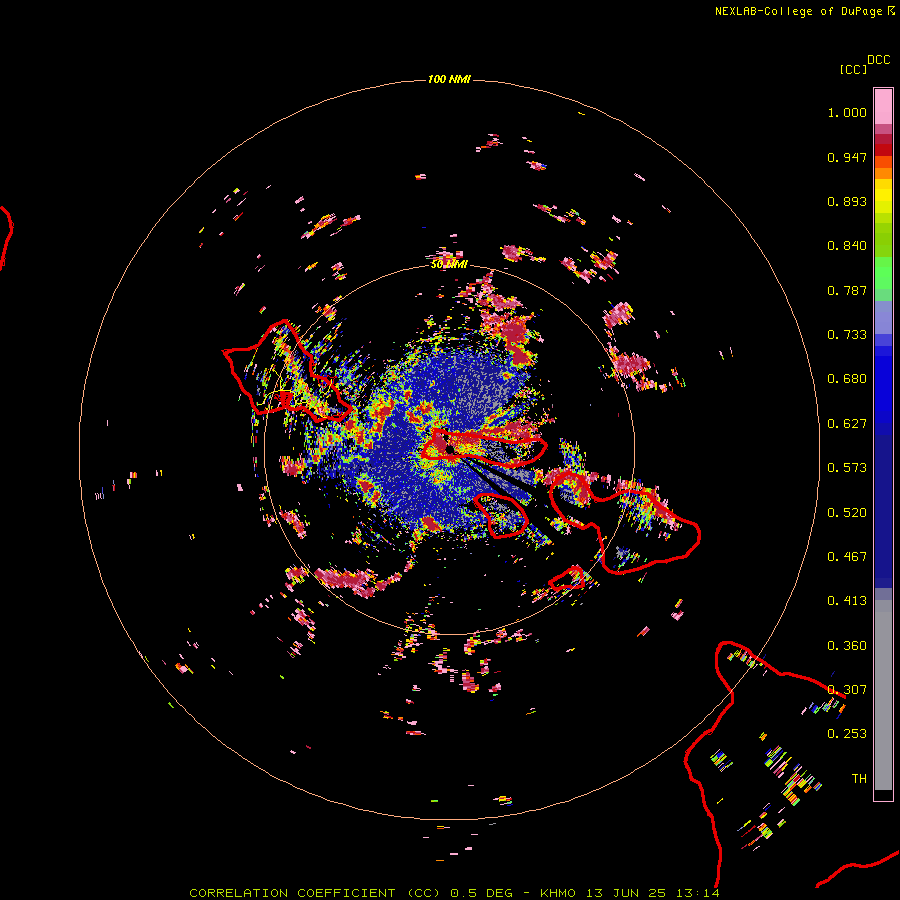The image size is (900, 900).
Task: Click the TH threshold label on the scale
Action: point(859,779)
